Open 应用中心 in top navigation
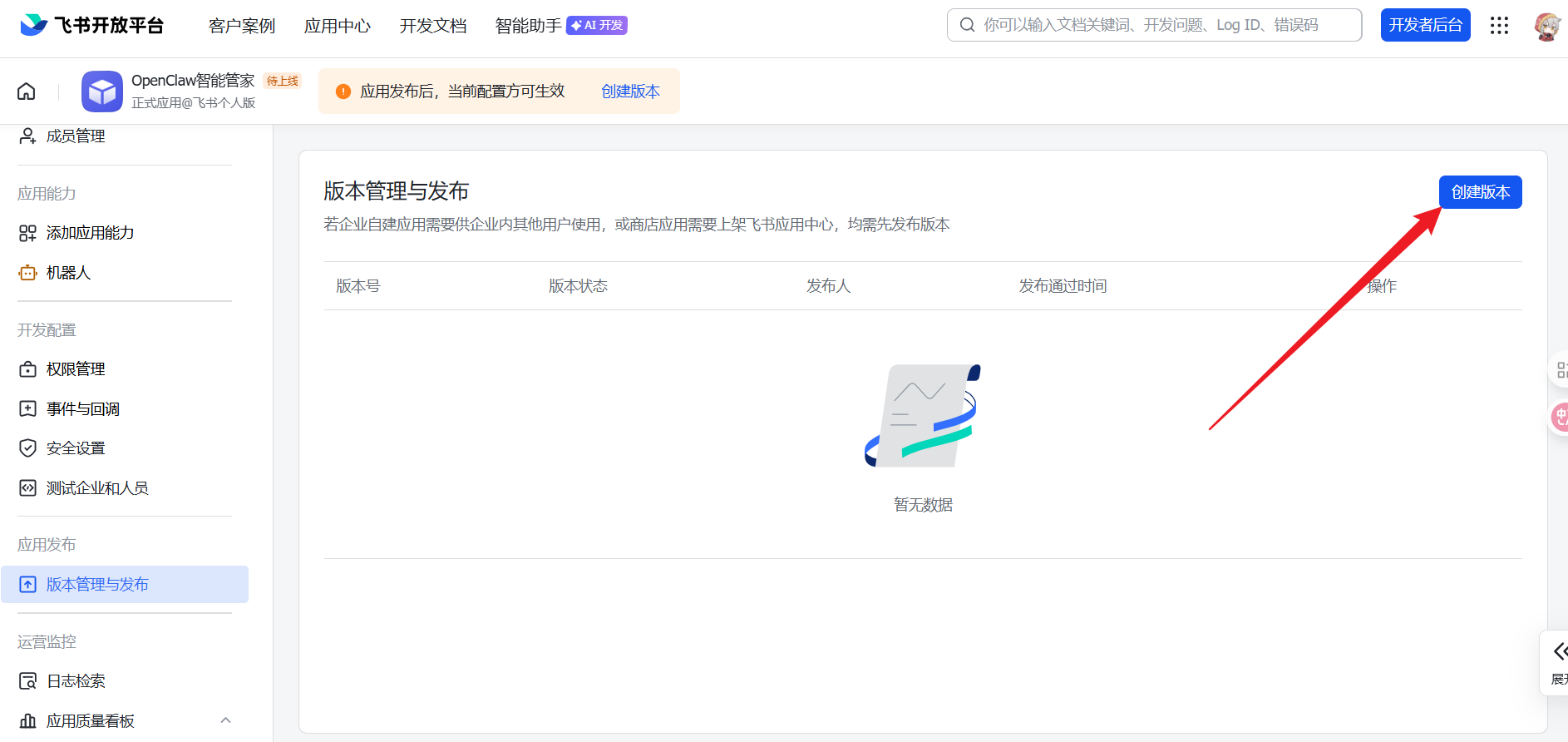The width and height of the screenshot is (1568, 742). (x=337, y=26)
